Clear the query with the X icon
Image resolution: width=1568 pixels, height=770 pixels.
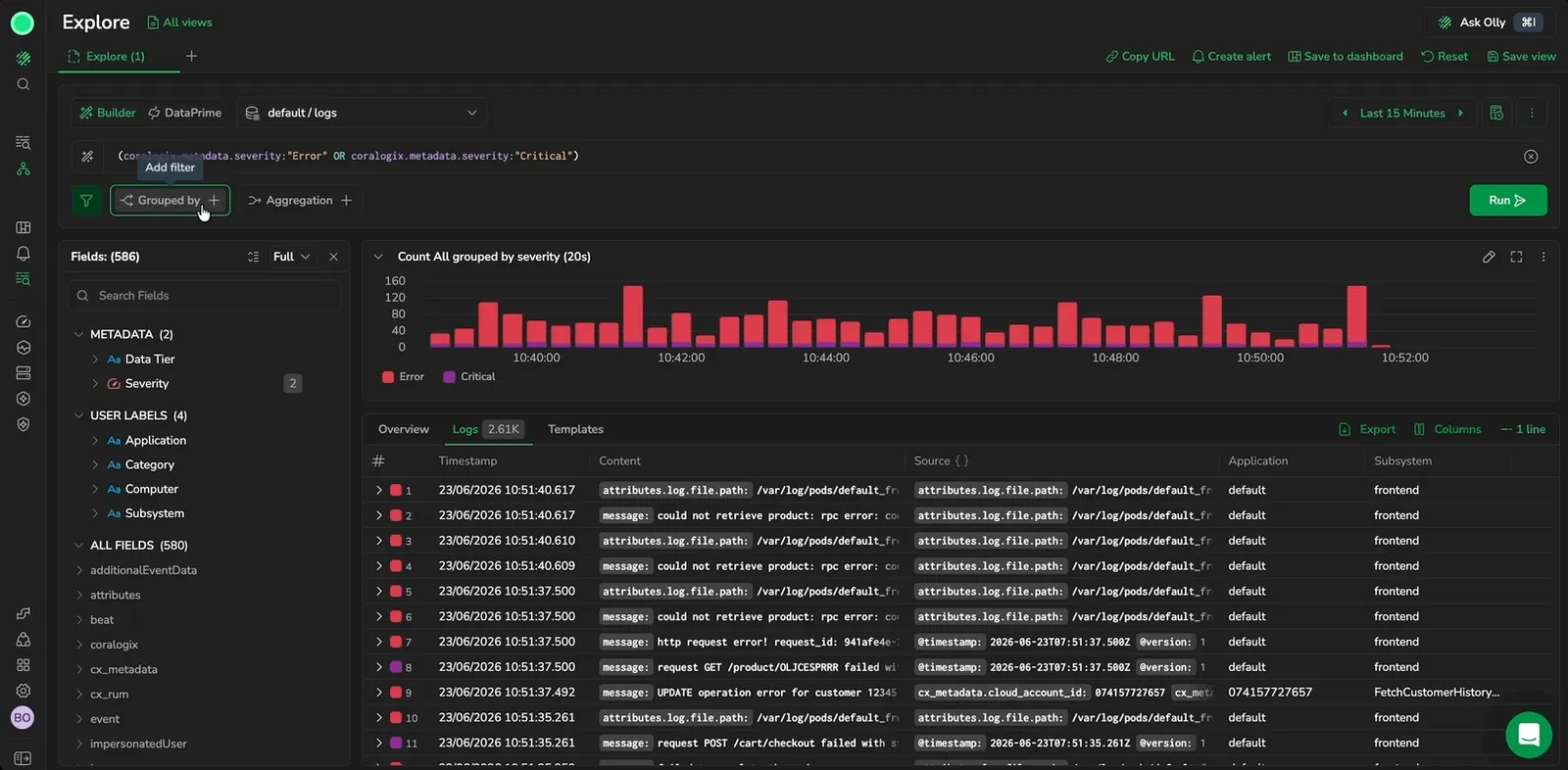tap(1531, 157)
